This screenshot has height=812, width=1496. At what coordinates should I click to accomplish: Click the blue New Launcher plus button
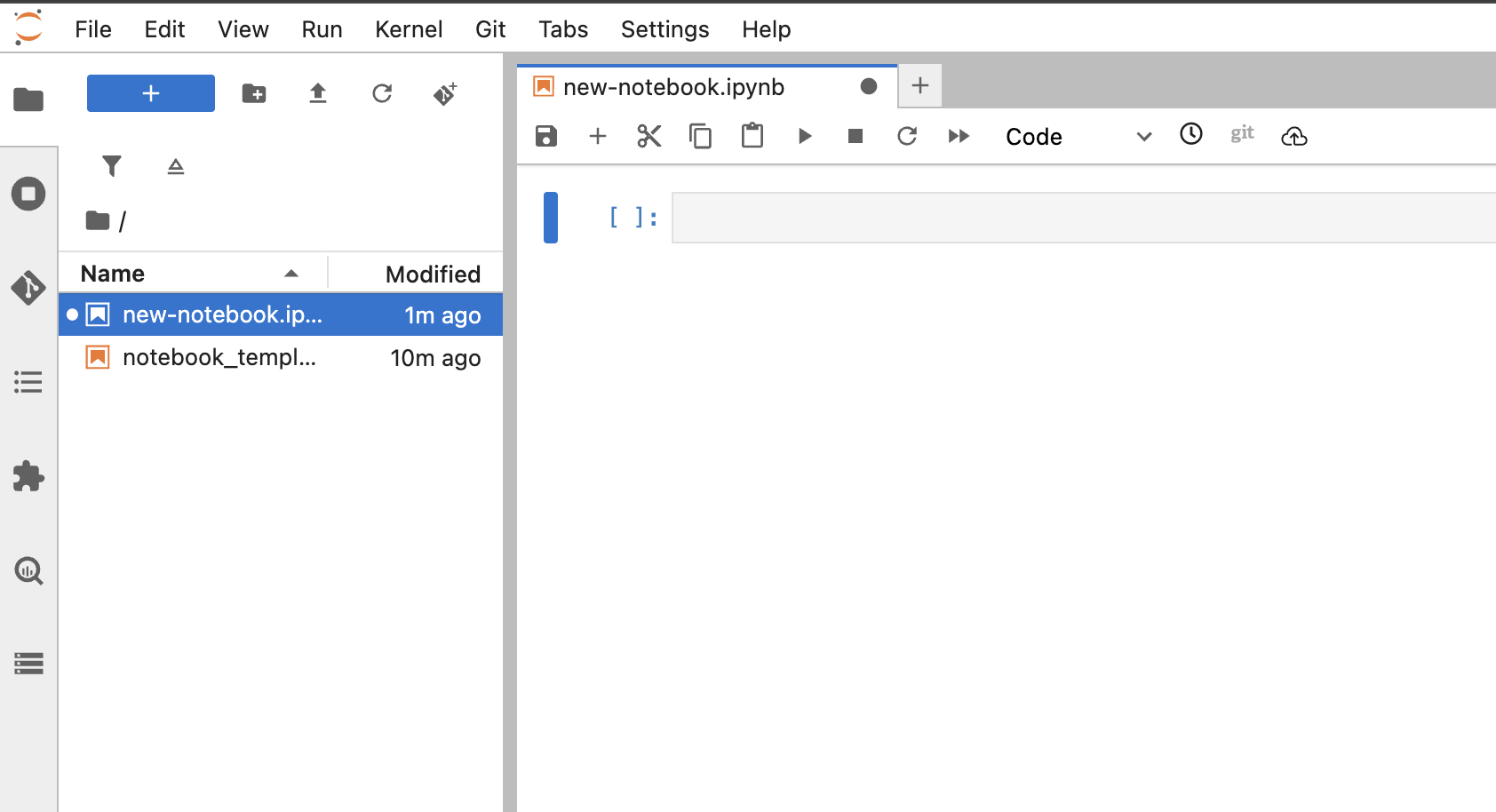coord(151,93)
